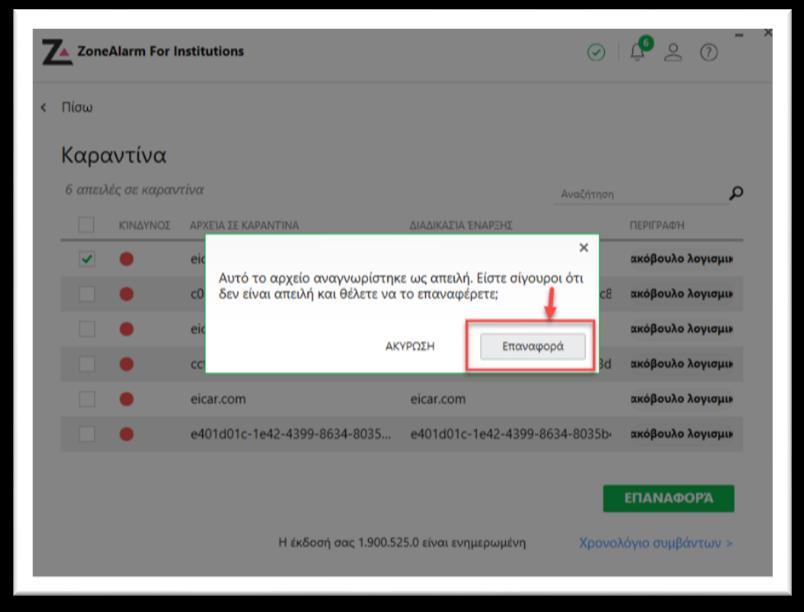
Task: Click the Καραντίνα page heading
Action: click(x=114, y=155)
